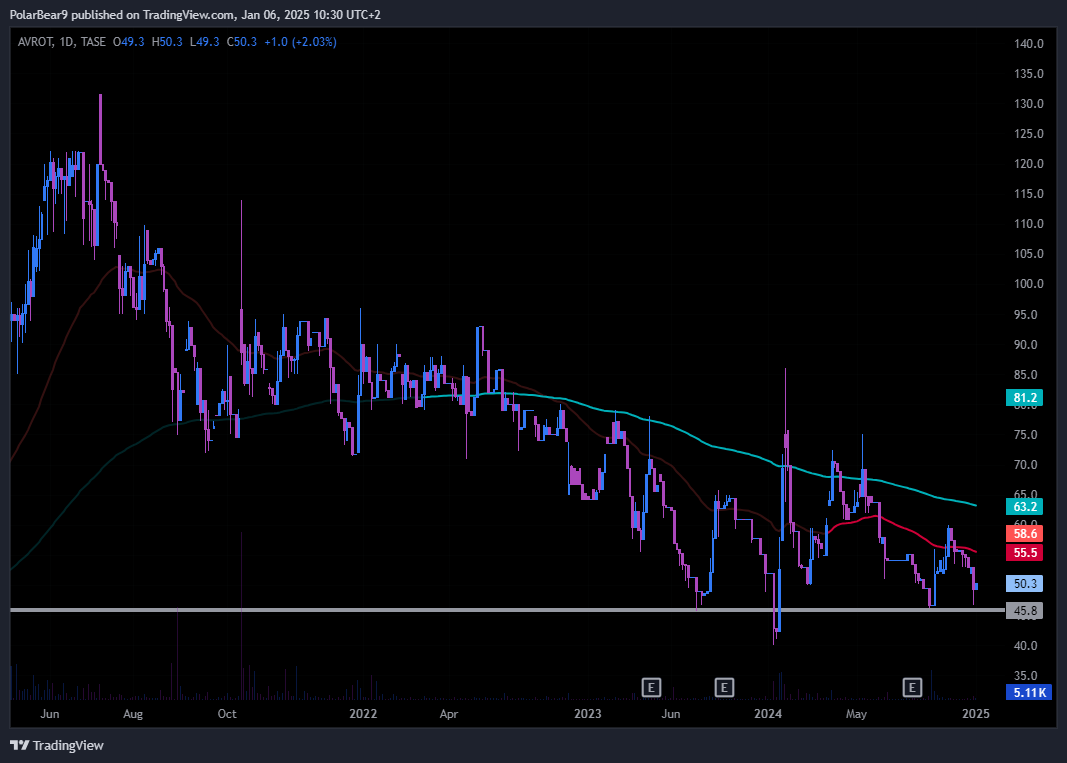This screenshot has height=763, width=1067.
Task: Select the 81.2 teal price label
Action: click(1026, 398)
